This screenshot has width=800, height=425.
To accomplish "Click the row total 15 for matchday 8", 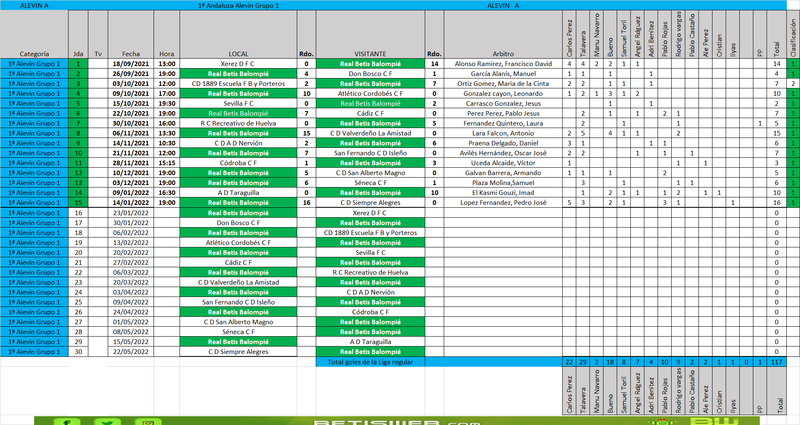I will [x=777, y=133].
